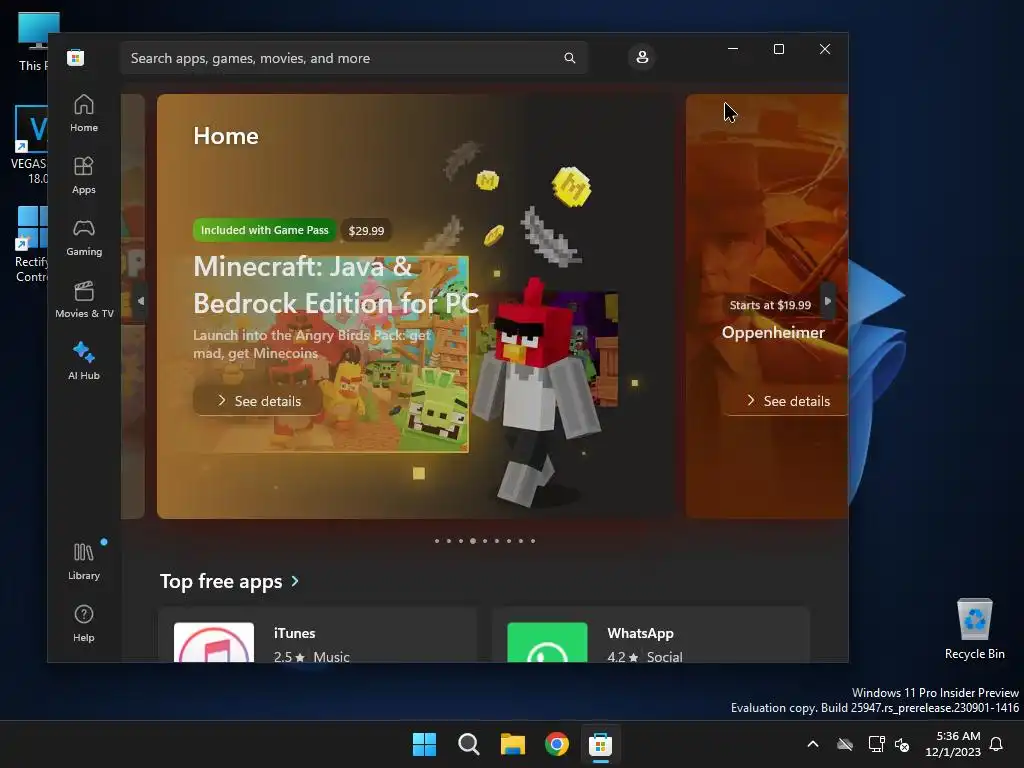Click Microsoft Store taskbar icon
The width and height of the screenshot is (1024, 768).
pos(600,744)
